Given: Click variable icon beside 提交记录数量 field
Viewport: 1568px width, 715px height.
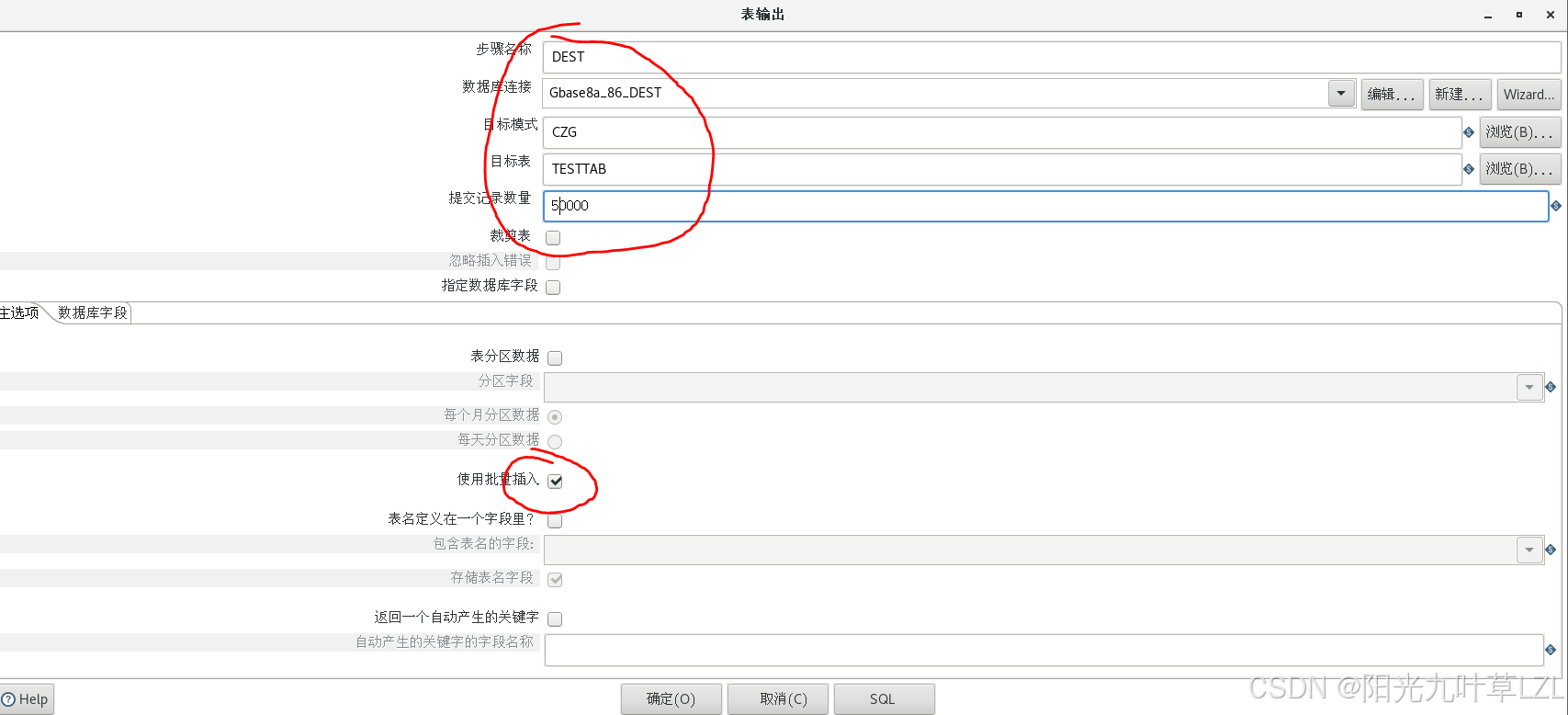Looking at the screenshot, I should [1556, 206].
